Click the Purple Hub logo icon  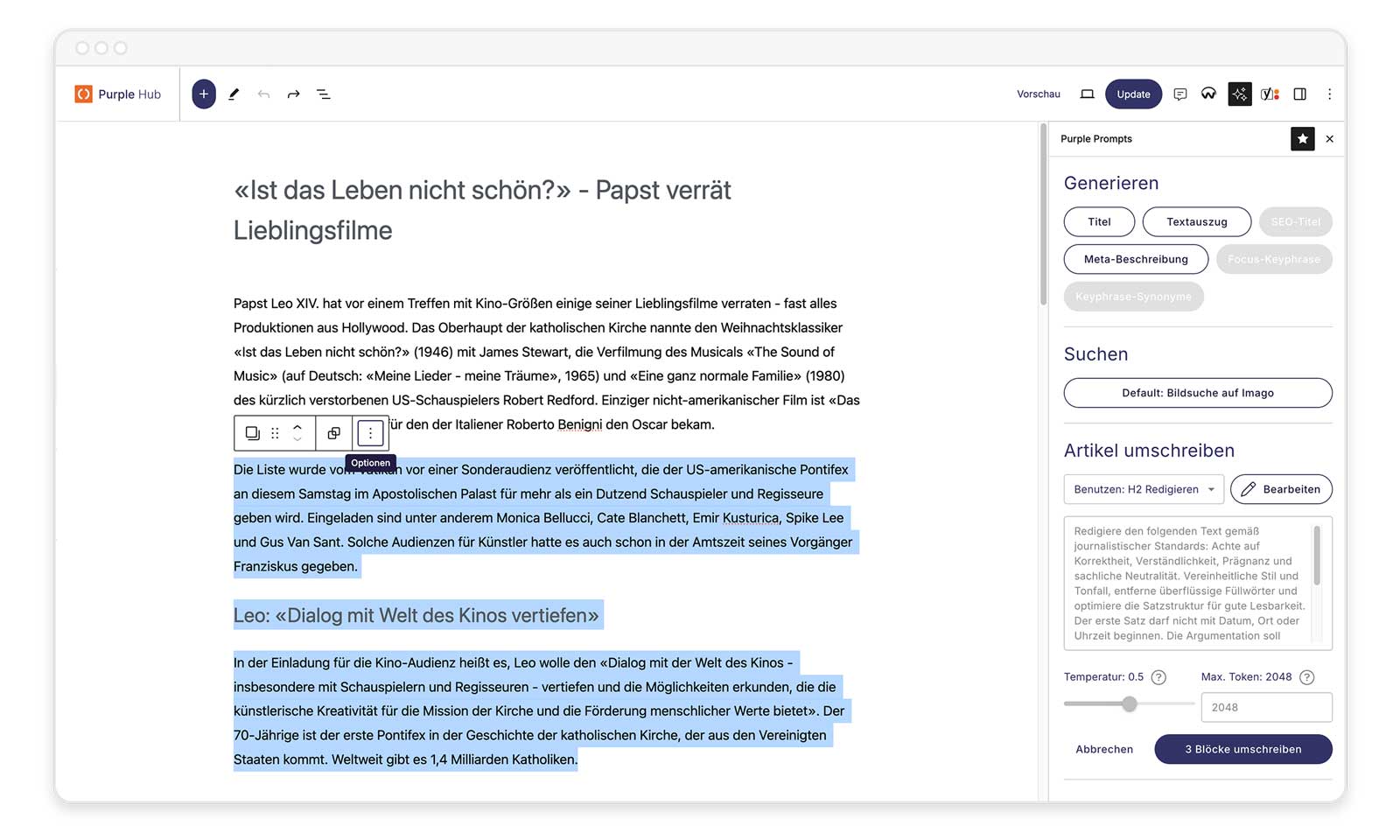[83, 94]
